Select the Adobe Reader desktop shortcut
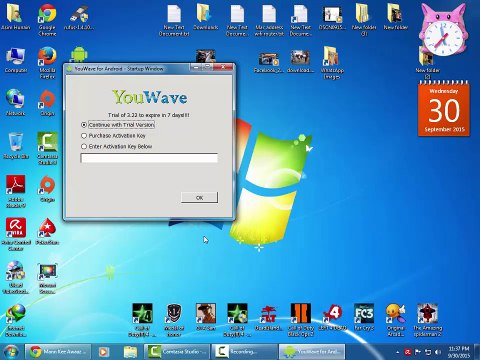480x360 pixels. click(15, 191)
